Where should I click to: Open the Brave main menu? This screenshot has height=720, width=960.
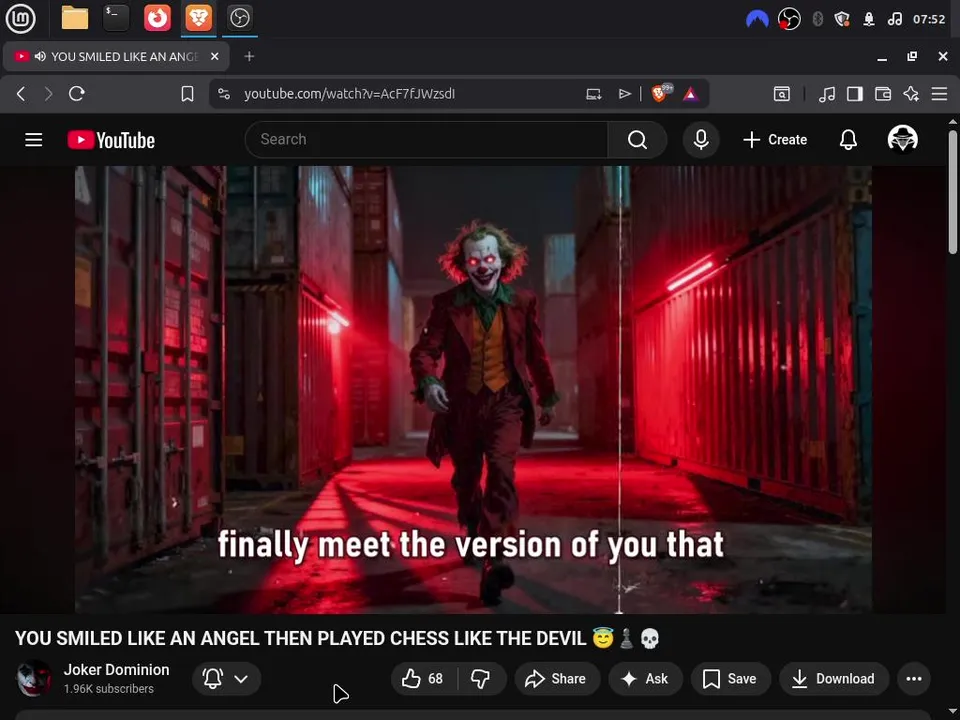939,94
